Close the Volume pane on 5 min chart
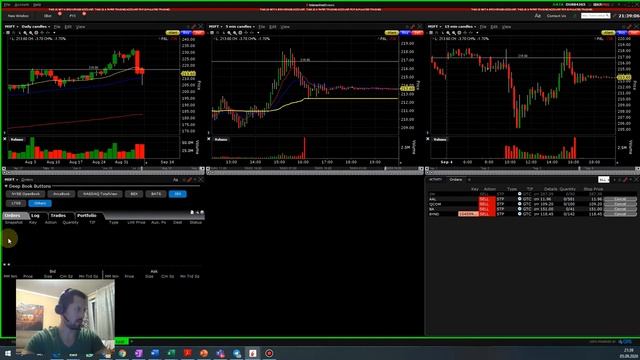 coord(209,139)
